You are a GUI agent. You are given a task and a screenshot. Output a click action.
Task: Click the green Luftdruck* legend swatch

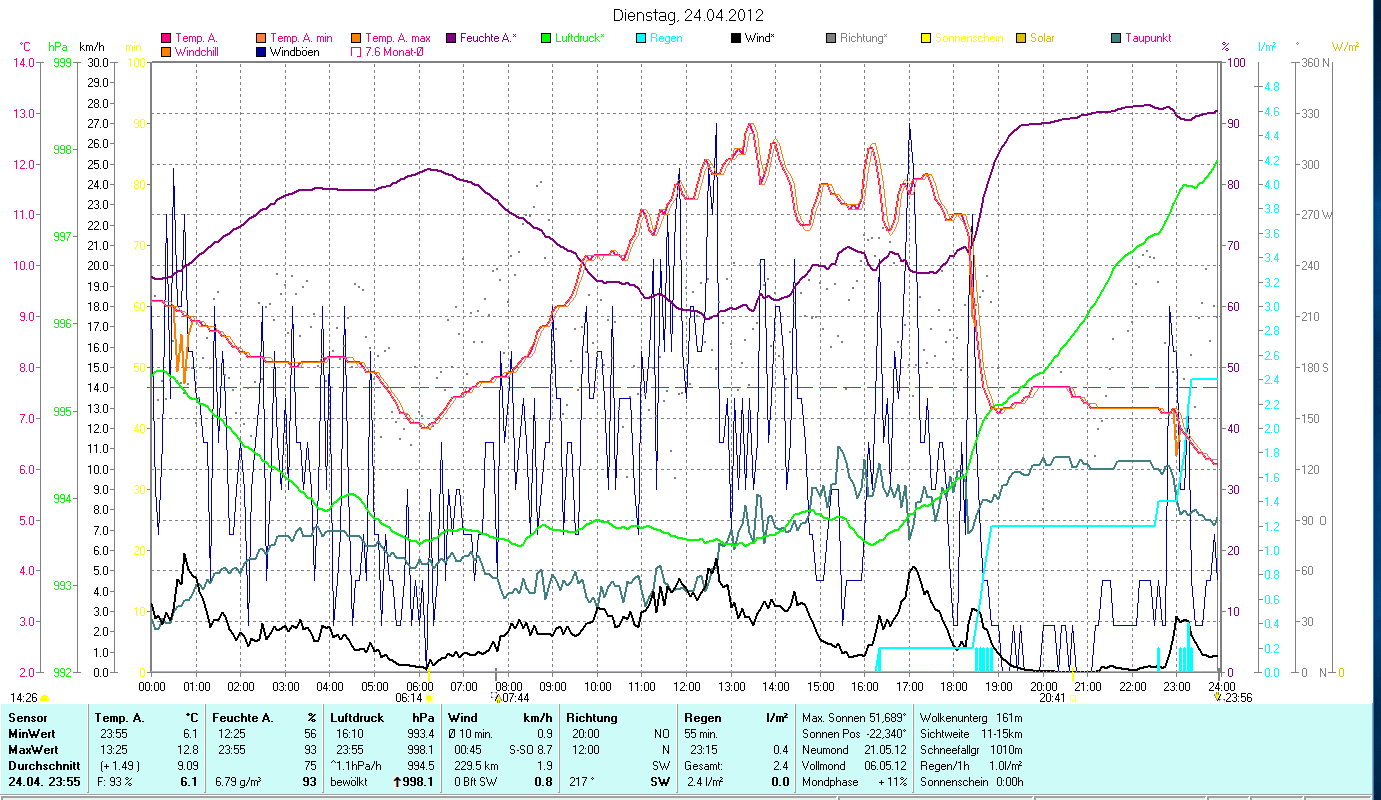(x=545, y=38)
